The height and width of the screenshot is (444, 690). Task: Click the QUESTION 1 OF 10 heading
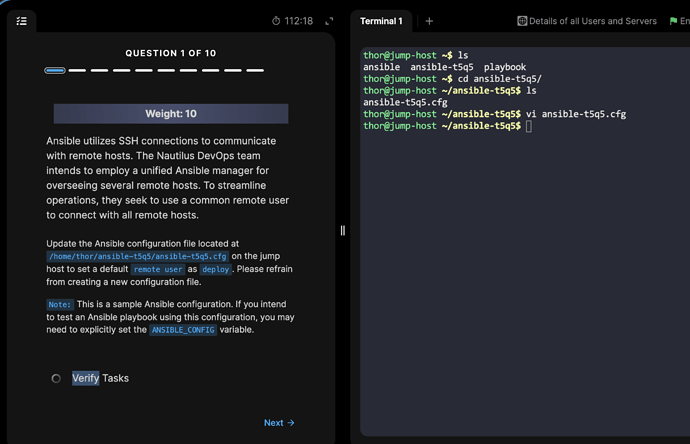pyautogui.click(x=171, y=53)
